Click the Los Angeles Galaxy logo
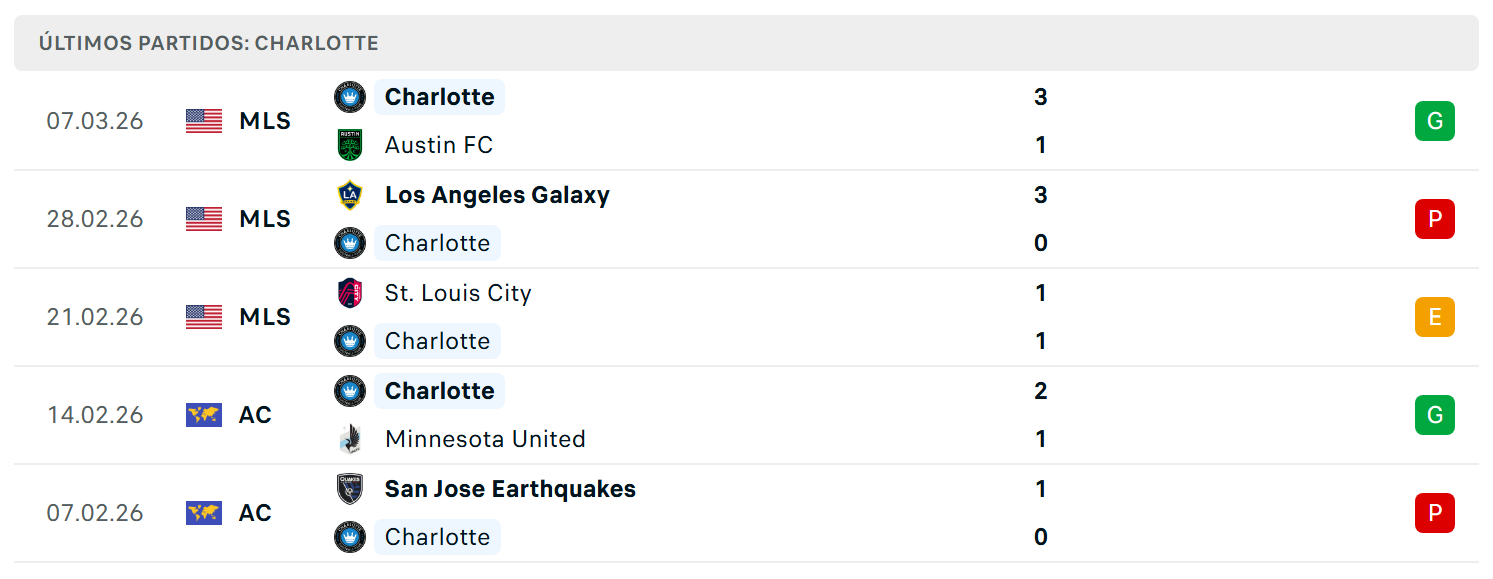This screenshot has height=579, width=1493. click(350, 195)
